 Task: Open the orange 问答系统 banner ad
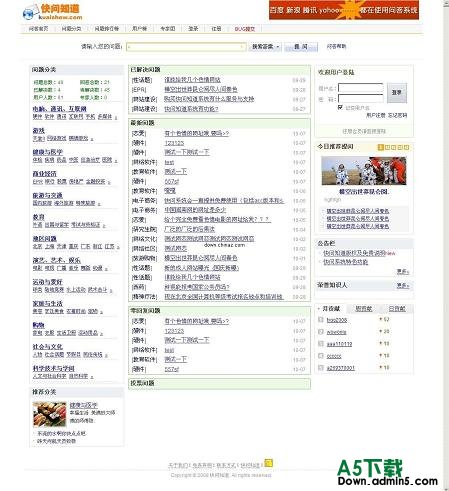click(344, 10)
